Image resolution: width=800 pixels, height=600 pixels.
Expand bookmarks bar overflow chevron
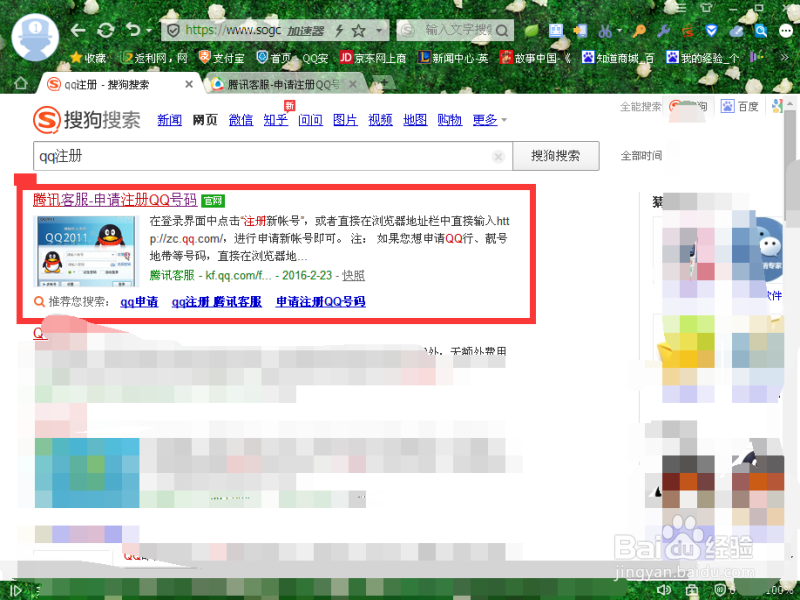(x=784, y=58)
